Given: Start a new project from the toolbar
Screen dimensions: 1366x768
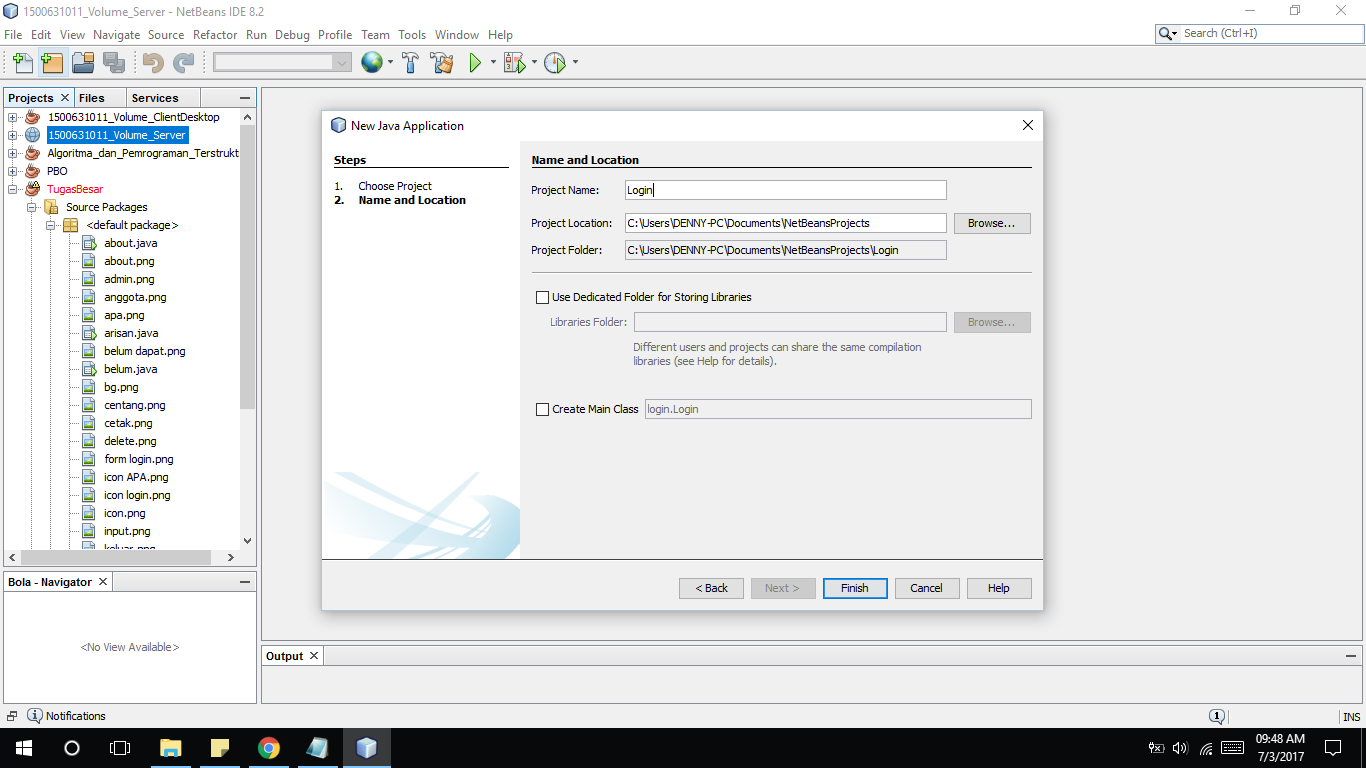Looking at the screenshot, I should point(52,62).
